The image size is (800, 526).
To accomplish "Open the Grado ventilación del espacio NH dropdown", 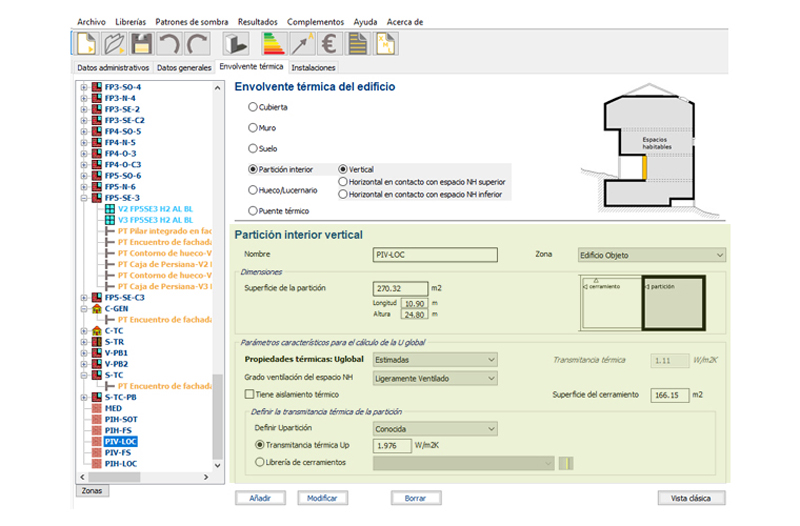I will (435, 379).
